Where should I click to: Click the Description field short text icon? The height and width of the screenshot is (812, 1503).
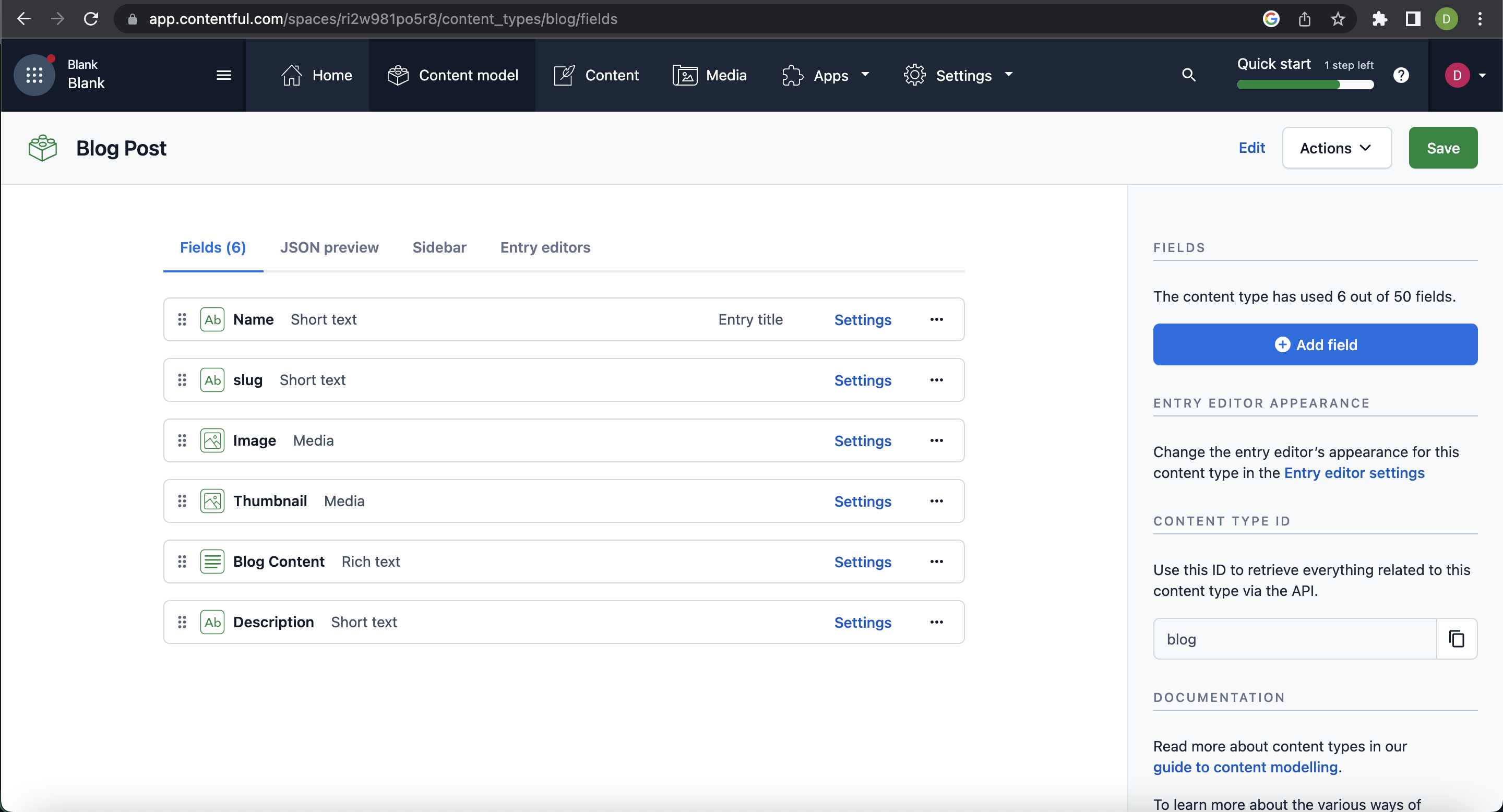click(x=213, y=622)
